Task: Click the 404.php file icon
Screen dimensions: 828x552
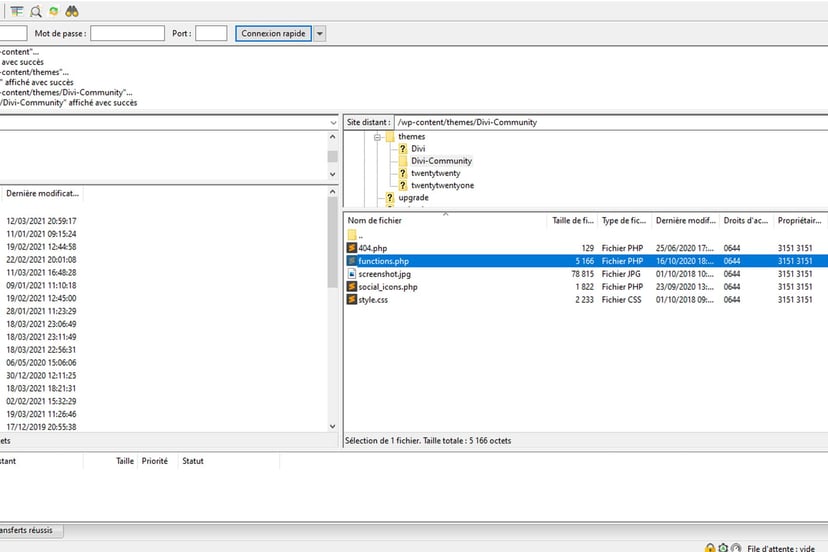Action: [x=352, y=248]
